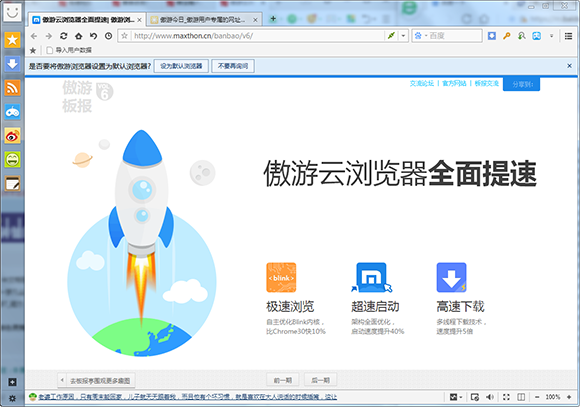Go back to the previous page

pyautogui.click(x=34, y=36)
